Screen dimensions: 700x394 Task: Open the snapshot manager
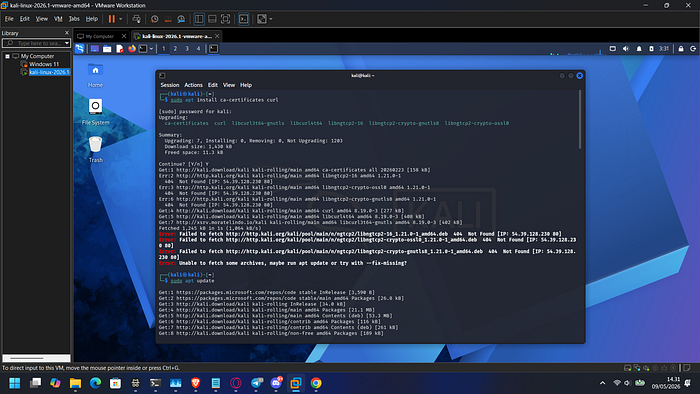click(x=181, y=19)
